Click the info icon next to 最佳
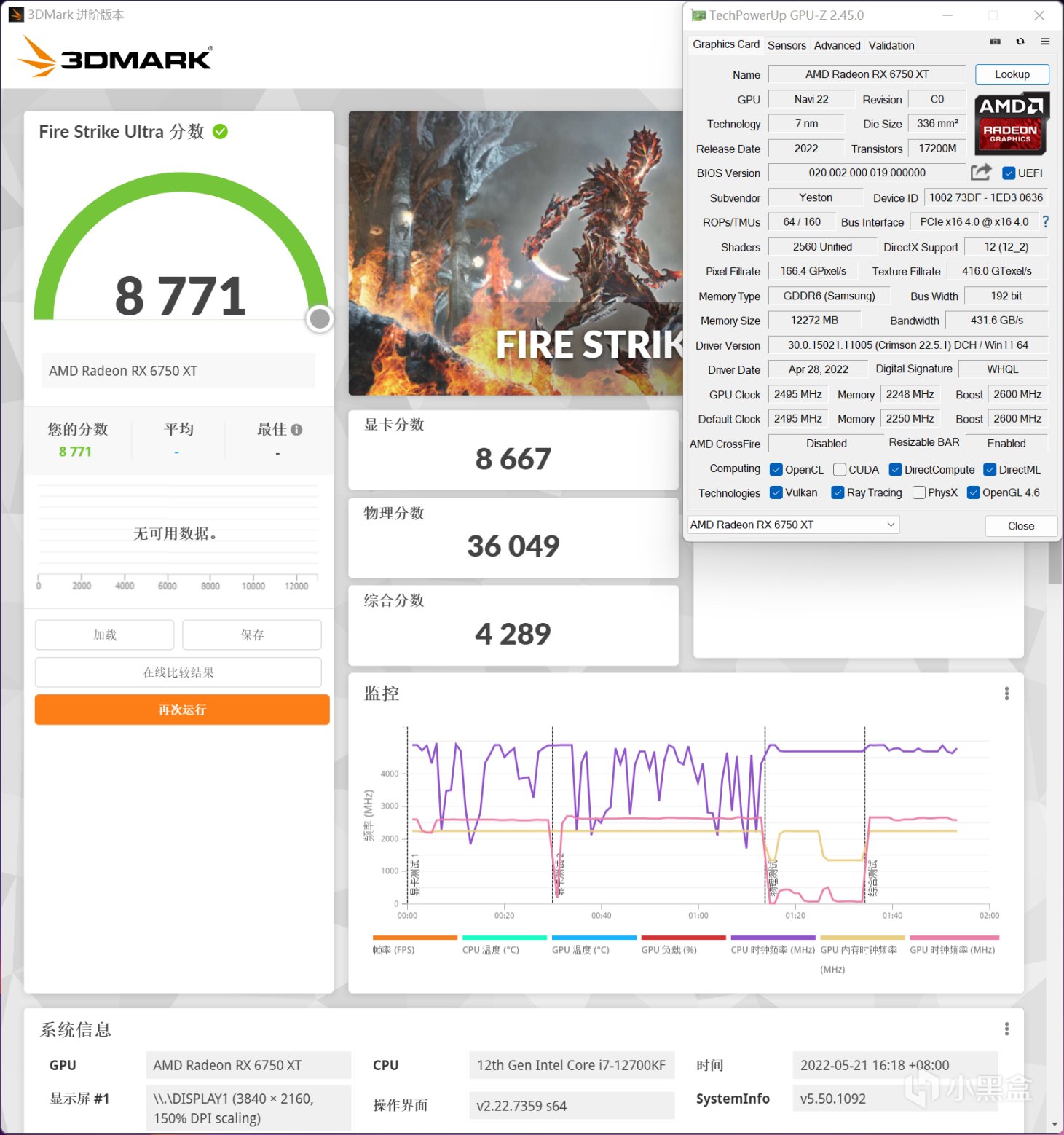Image resolution: width=1064 pixels, height=1135 pixels. click(x=296, y=430)
